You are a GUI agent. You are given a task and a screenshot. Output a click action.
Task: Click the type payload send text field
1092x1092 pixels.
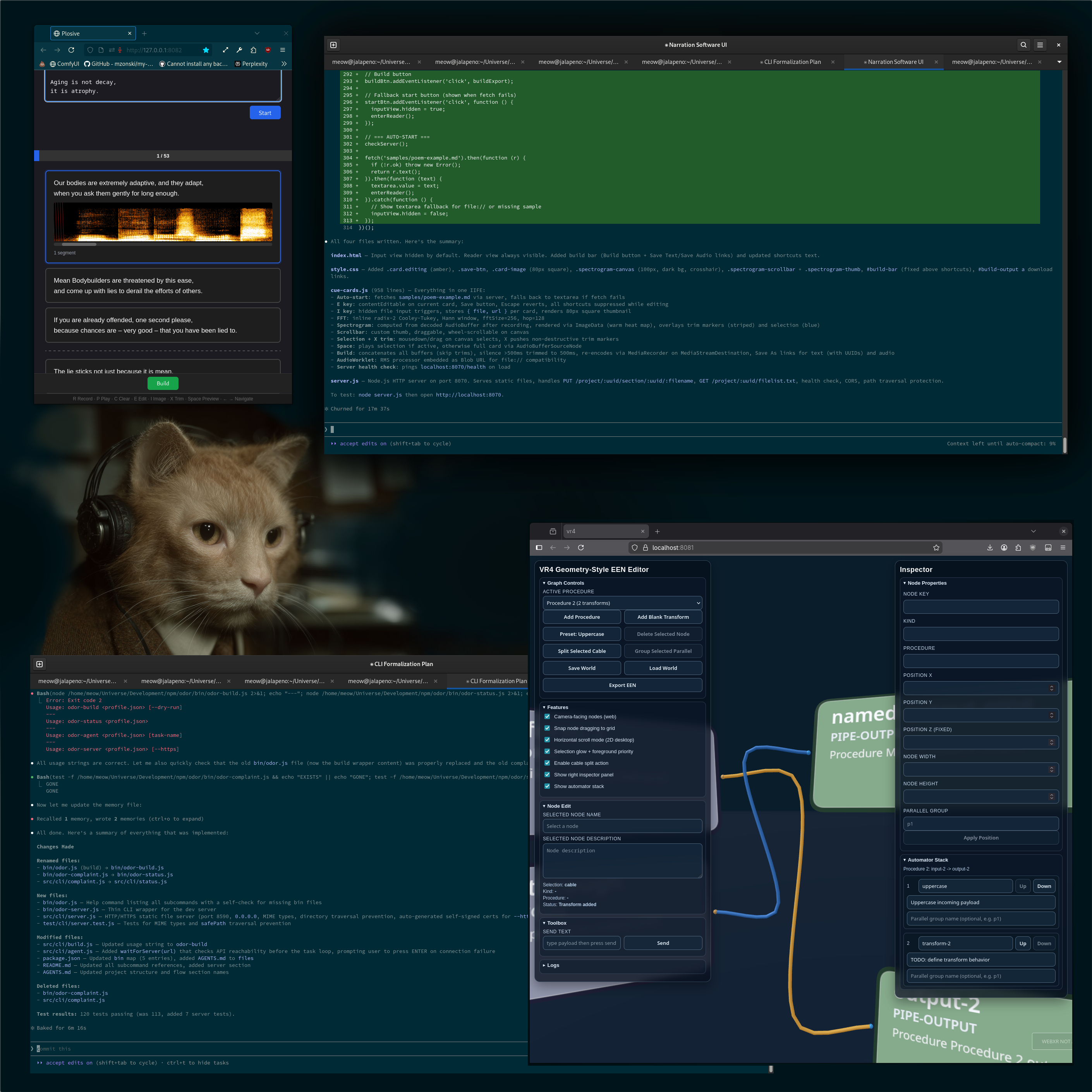[581, 943]
